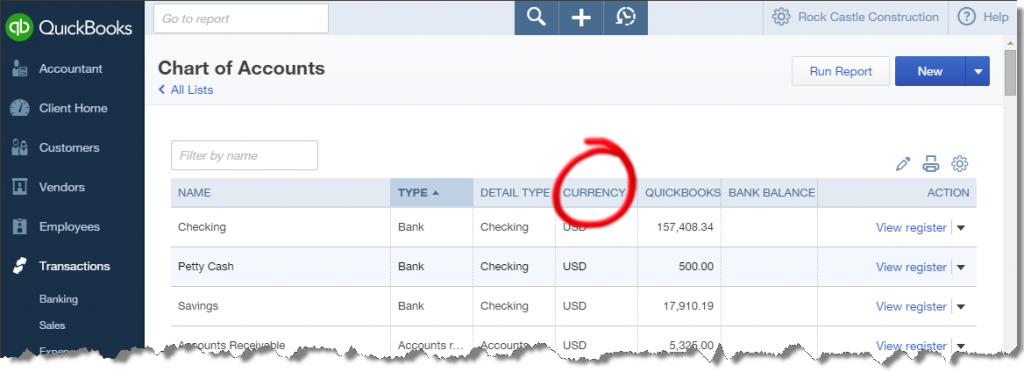
Task: Expand action dropdown for Petty Cash row
Action: 961,268
